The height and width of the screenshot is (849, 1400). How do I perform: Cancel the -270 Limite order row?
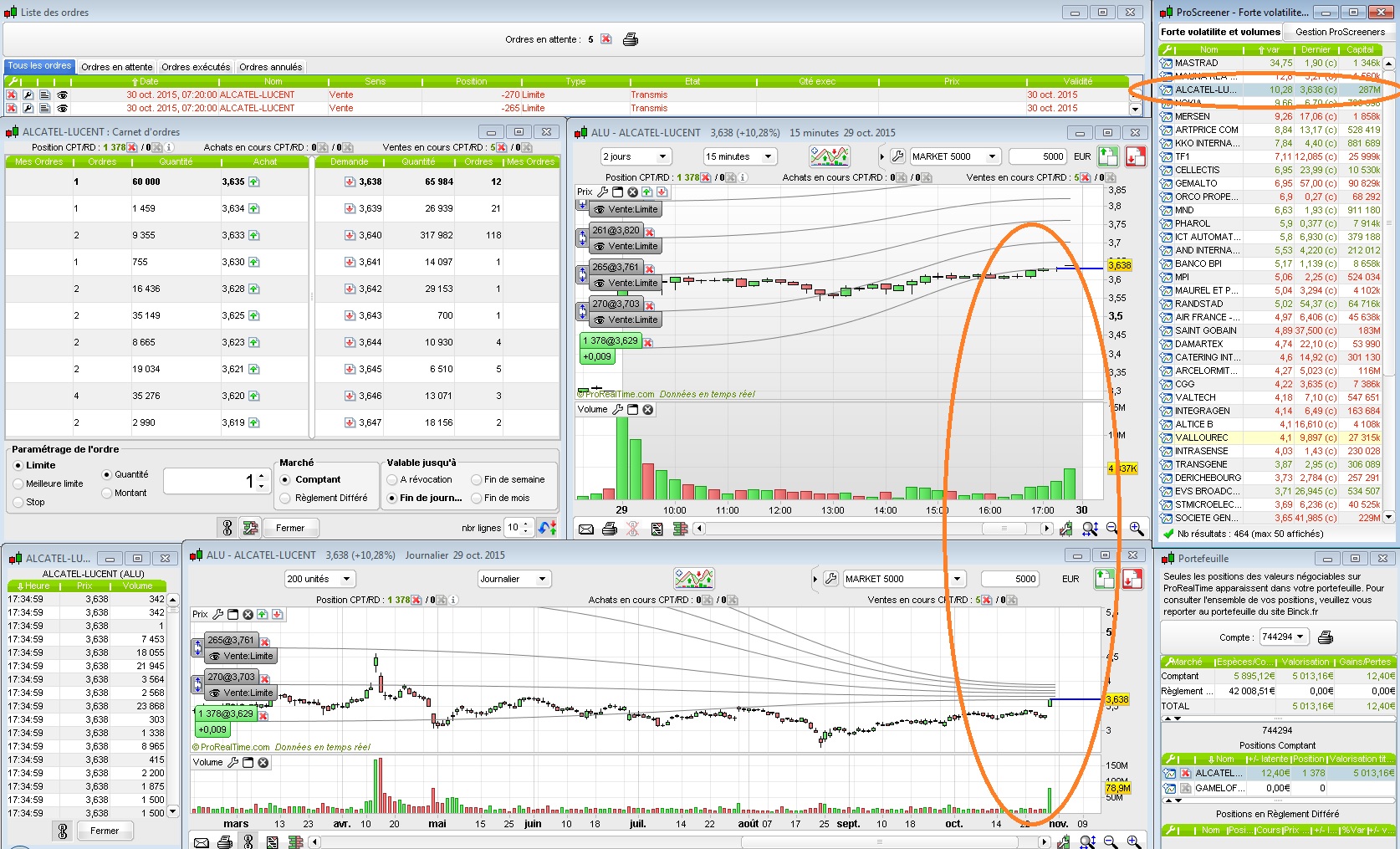(12, 95)
